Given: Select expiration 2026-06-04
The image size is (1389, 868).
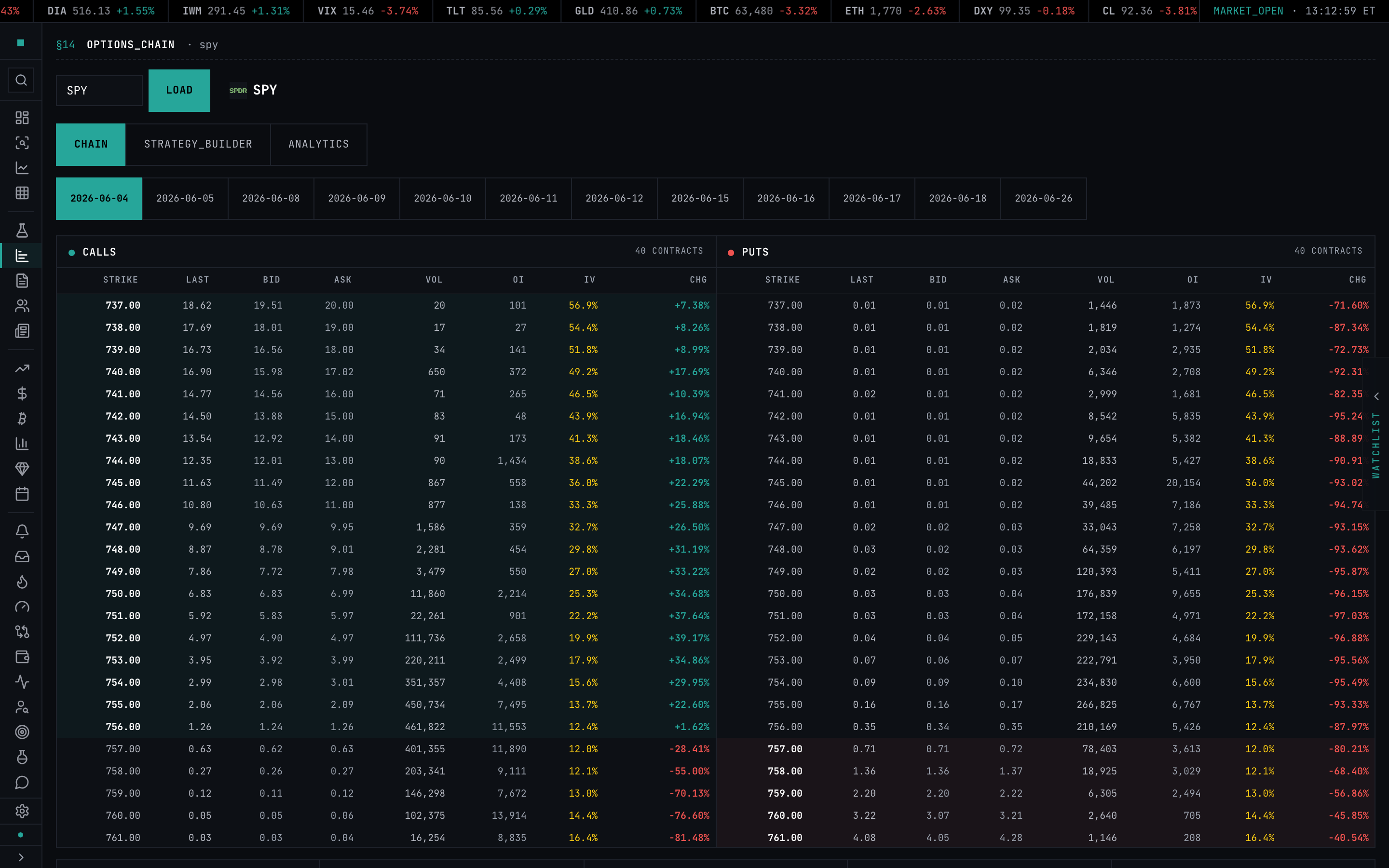Looking at the screenshot, I should point(99,199).
